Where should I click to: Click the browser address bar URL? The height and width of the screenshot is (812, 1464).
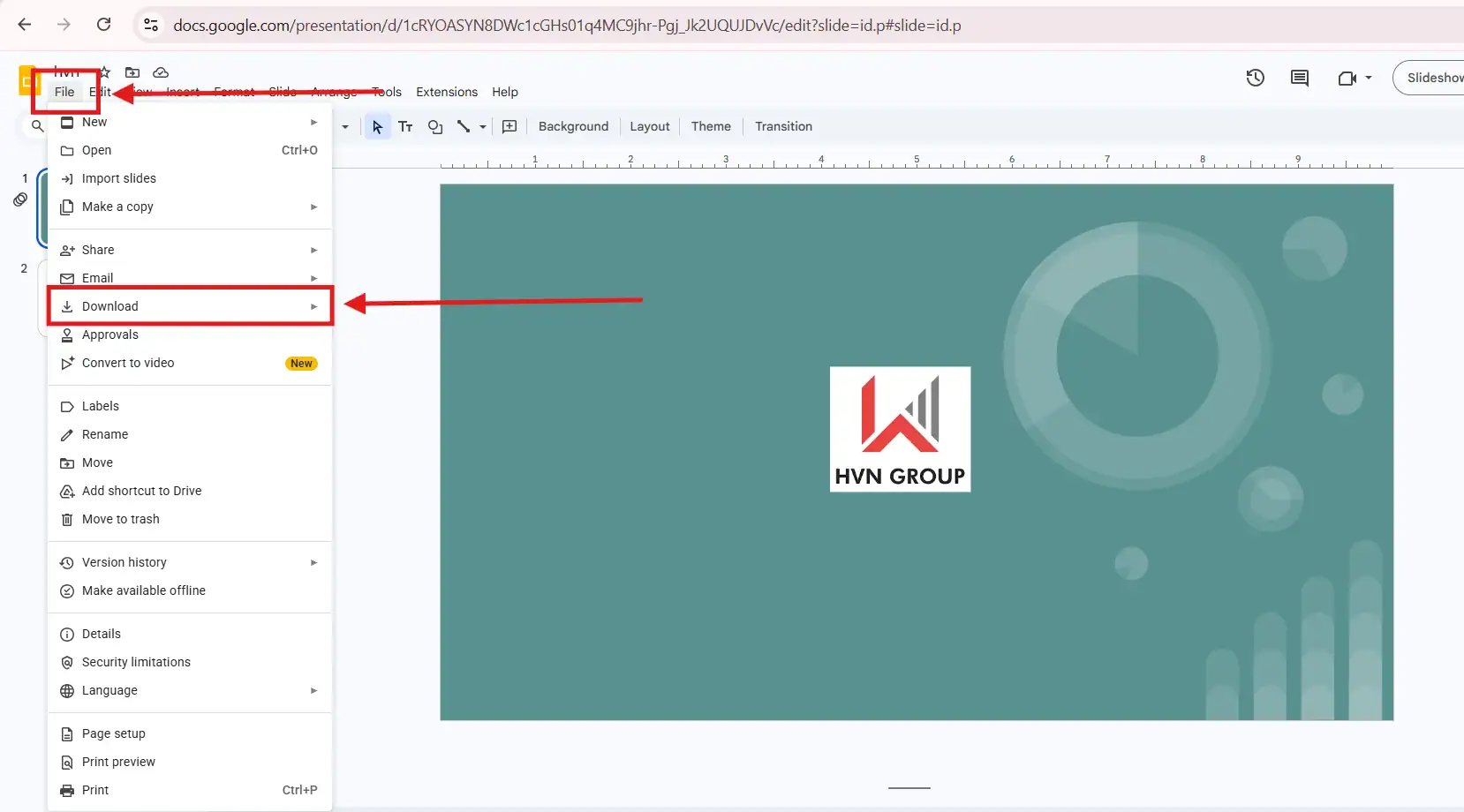click(x=567, y=25)
